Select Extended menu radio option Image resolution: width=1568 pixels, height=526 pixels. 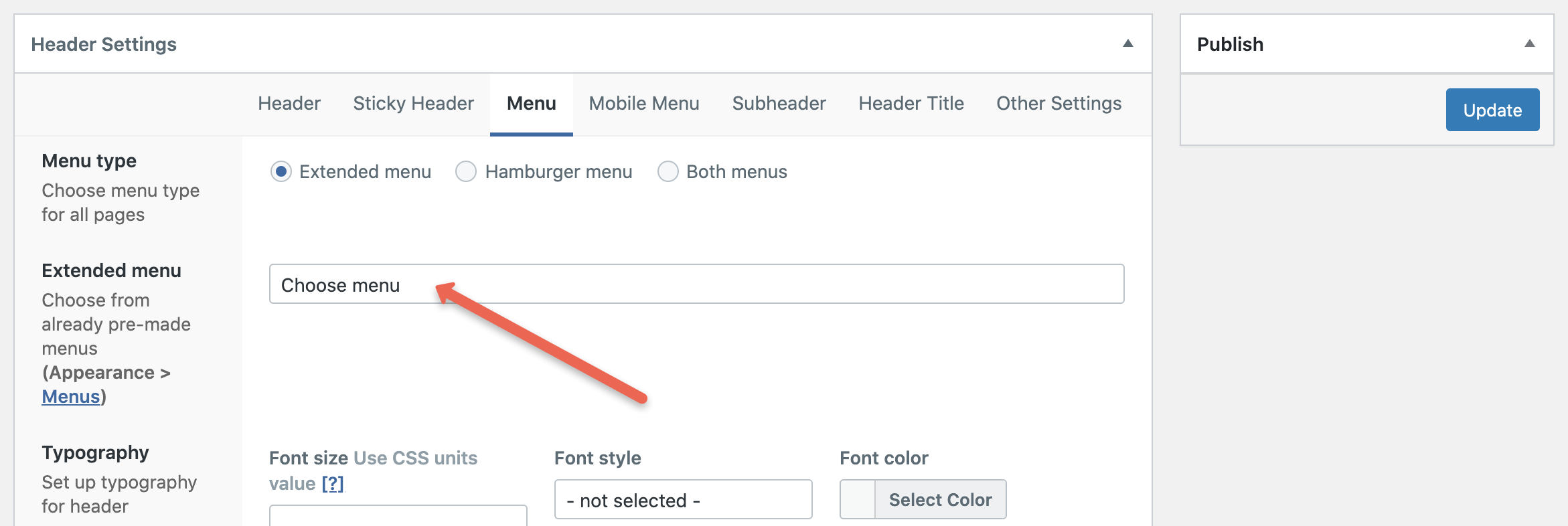[x=281, y=172]
